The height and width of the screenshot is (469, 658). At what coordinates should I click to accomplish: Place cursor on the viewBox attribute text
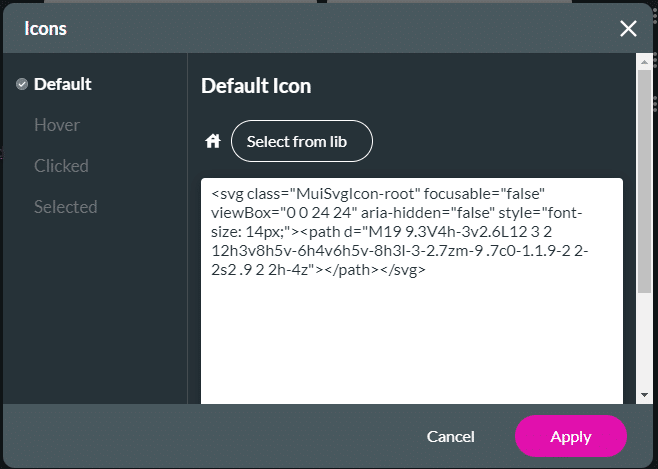coord(241,213)
